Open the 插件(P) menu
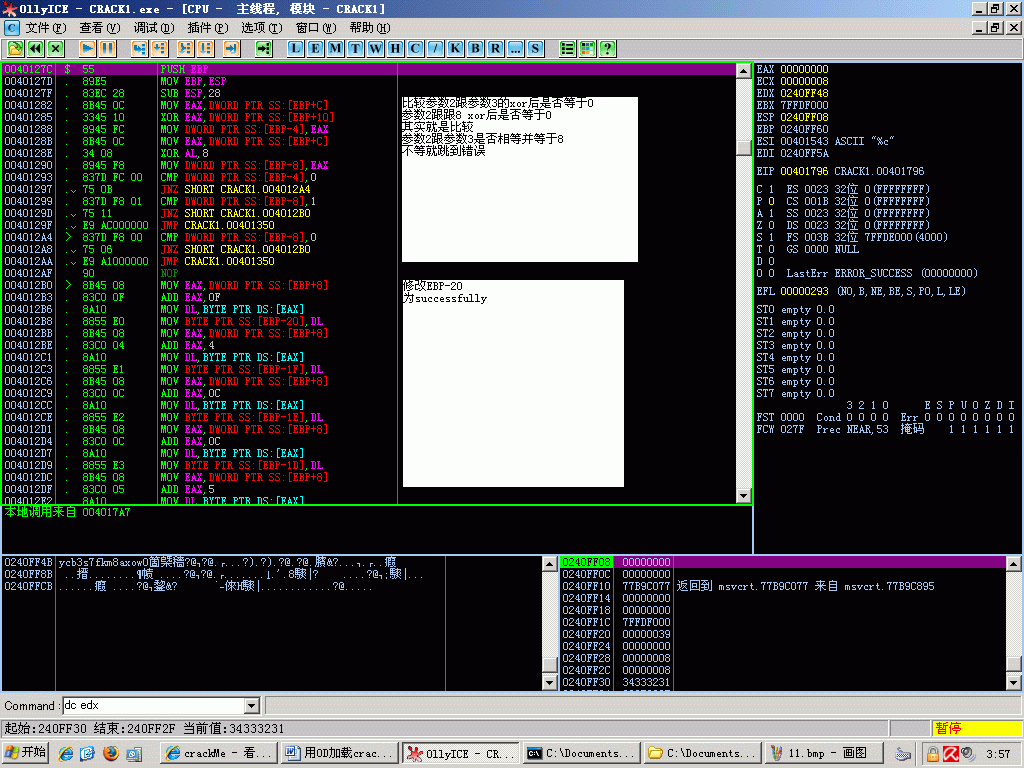The width and height of the screenshot is (1024, 768). [x=208, y=28]
